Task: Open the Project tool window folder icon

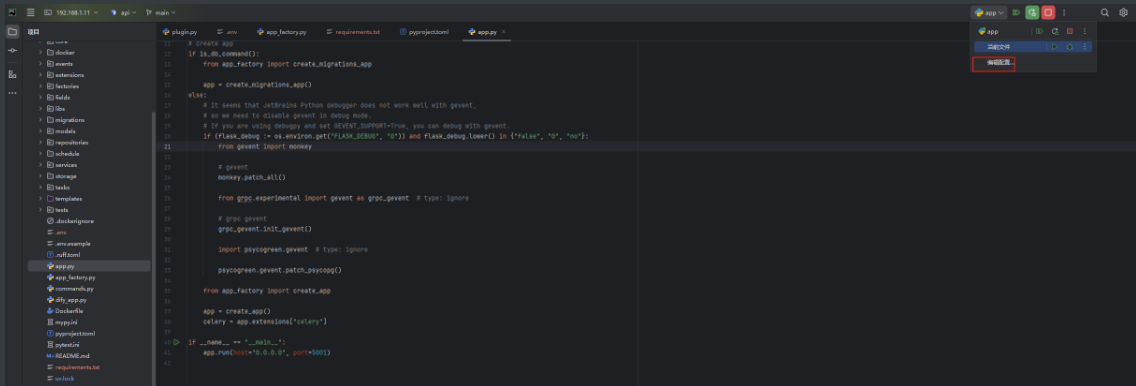Action: pyautogui.click(x=12, y=31)
